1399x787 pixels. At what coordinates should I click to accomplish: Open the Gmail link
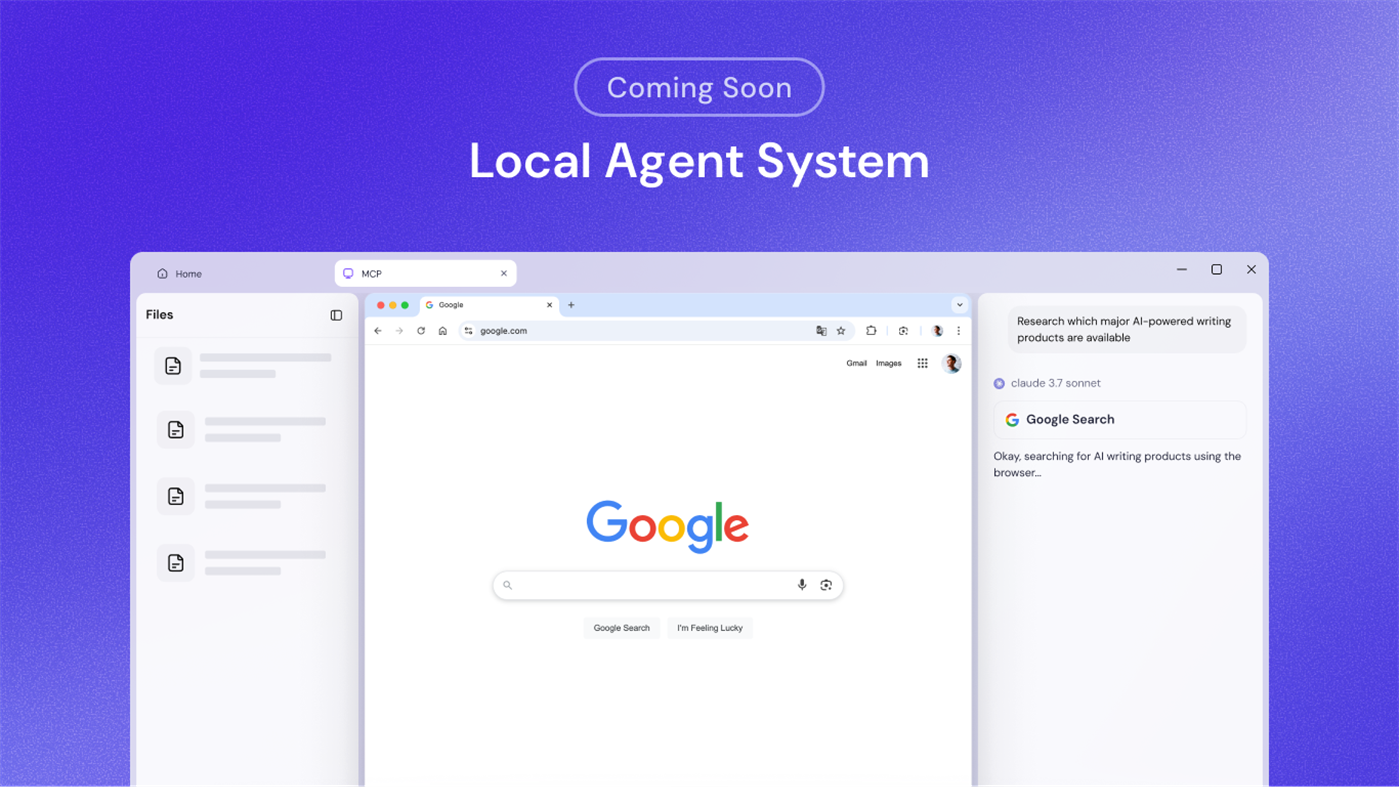pos(857,364)
